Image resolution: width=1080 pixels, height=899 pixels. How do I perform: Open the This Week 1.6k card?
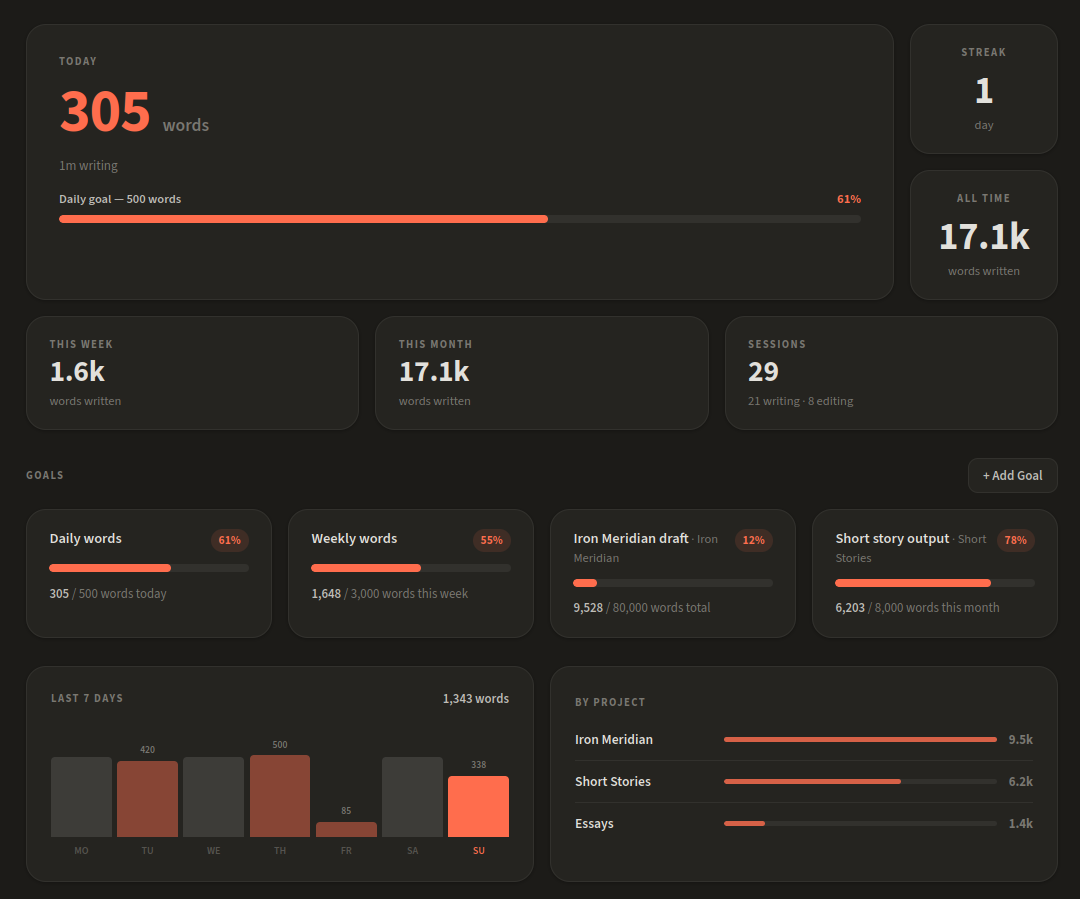tap(192, 373)
